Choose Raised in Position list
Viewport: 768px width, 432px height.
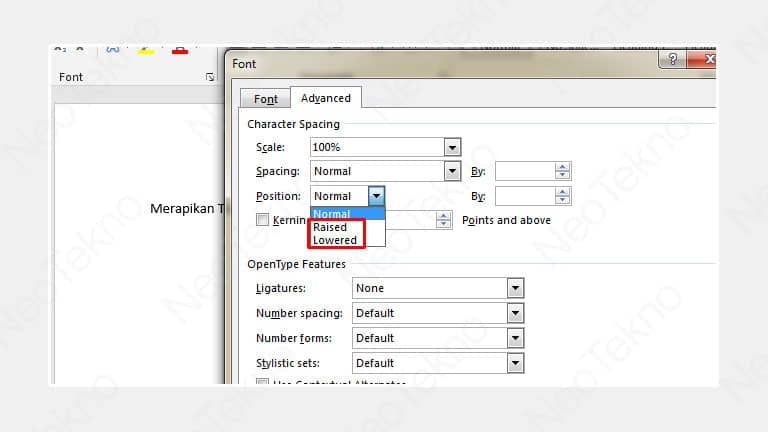click(347, 227)
